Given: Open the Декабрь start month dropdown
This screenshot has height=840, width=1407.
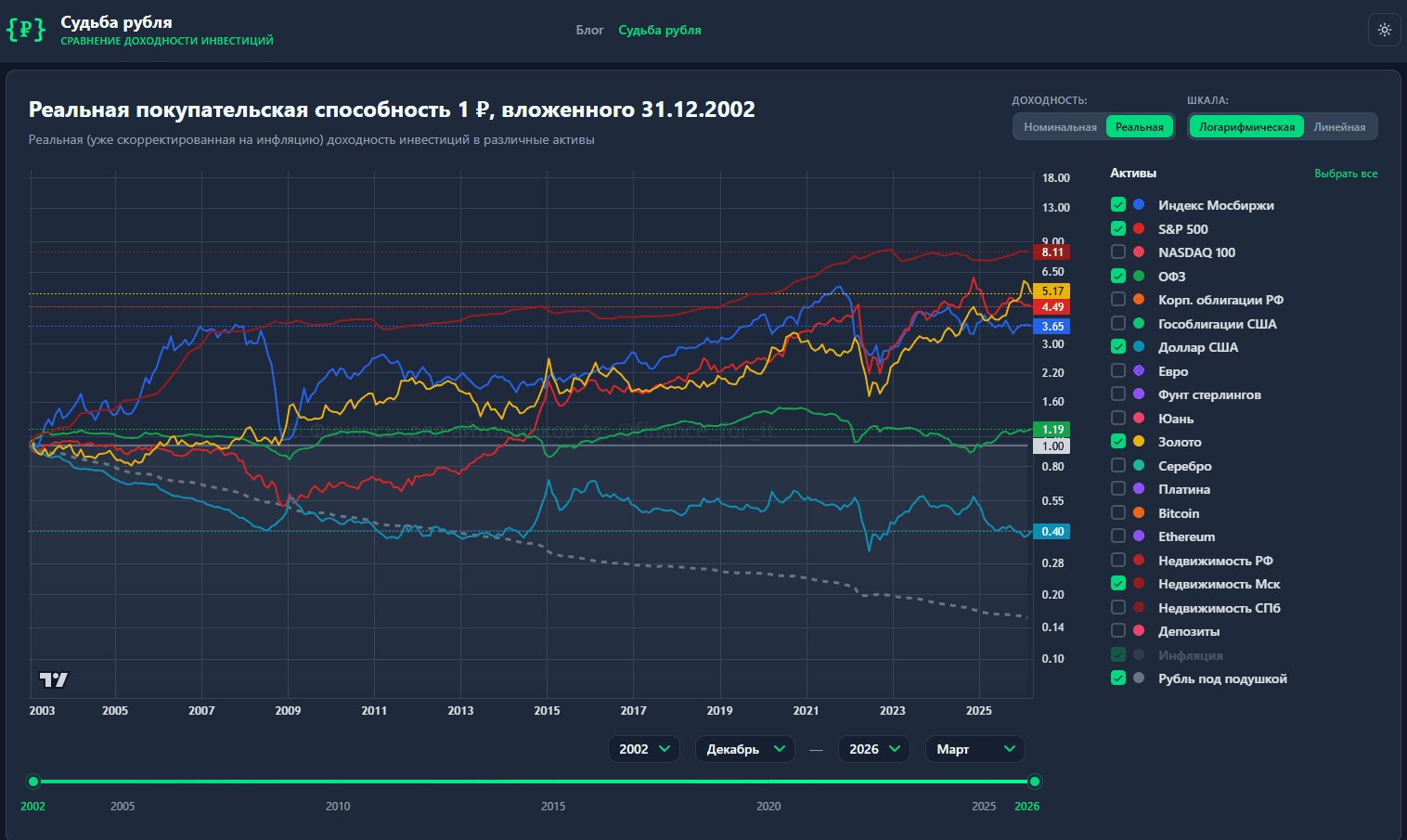Looking at the screenshot, I should 744,749.
